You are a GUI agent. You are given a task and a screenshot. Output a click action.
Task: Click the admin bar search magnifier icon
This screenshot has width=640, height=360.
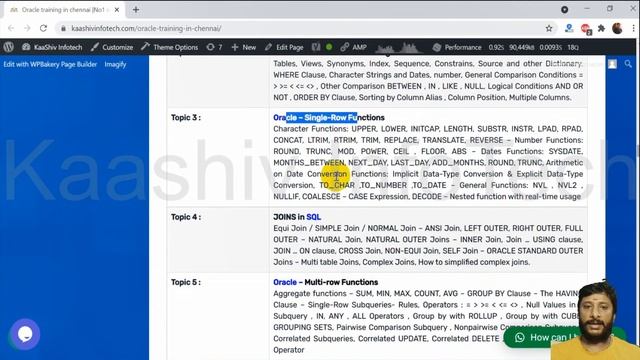point(628,64)
